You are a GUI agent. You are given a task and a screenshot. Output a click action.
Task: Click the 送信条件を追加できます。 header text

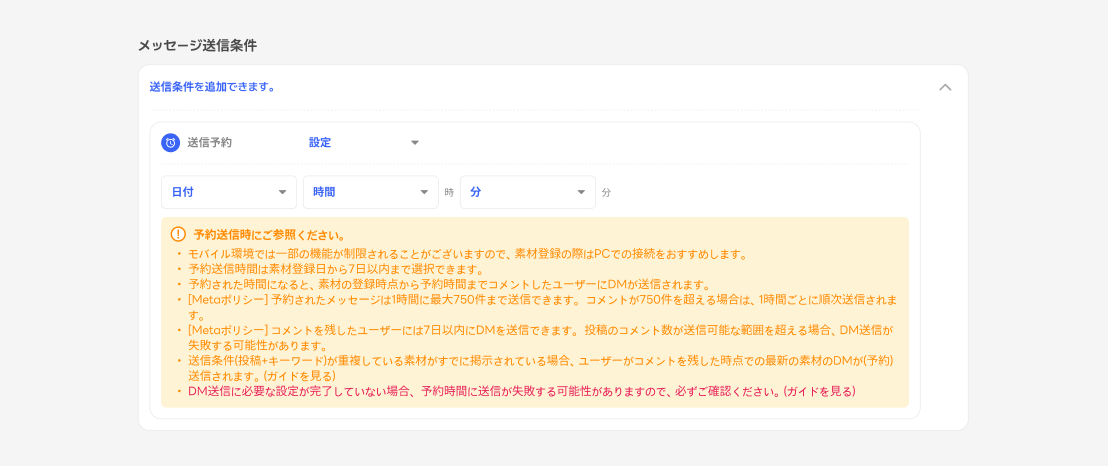[x=212, y=87]
